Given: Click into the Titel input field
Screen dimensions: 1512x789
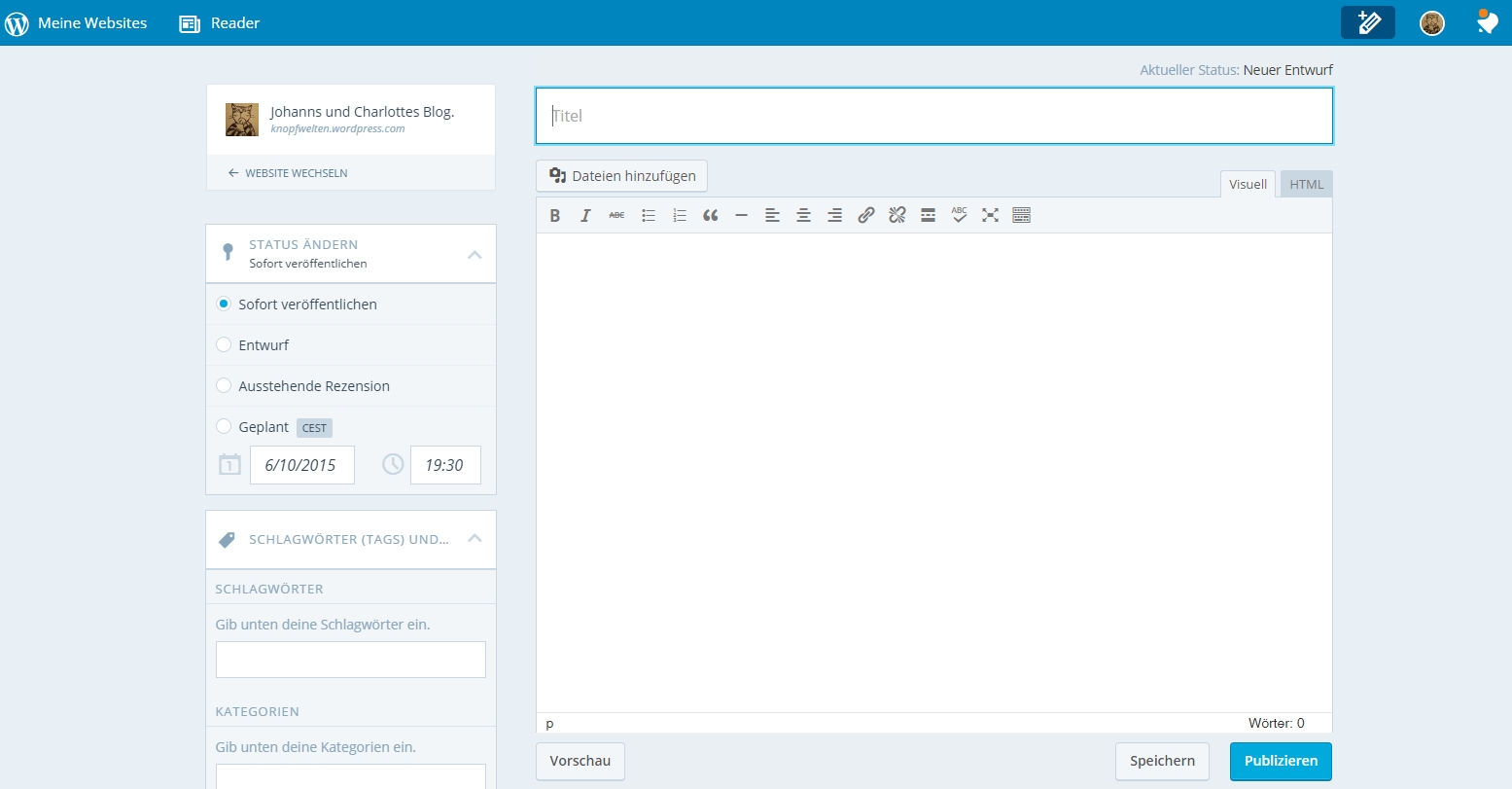Looking at the screenshot, I should 933,116.
